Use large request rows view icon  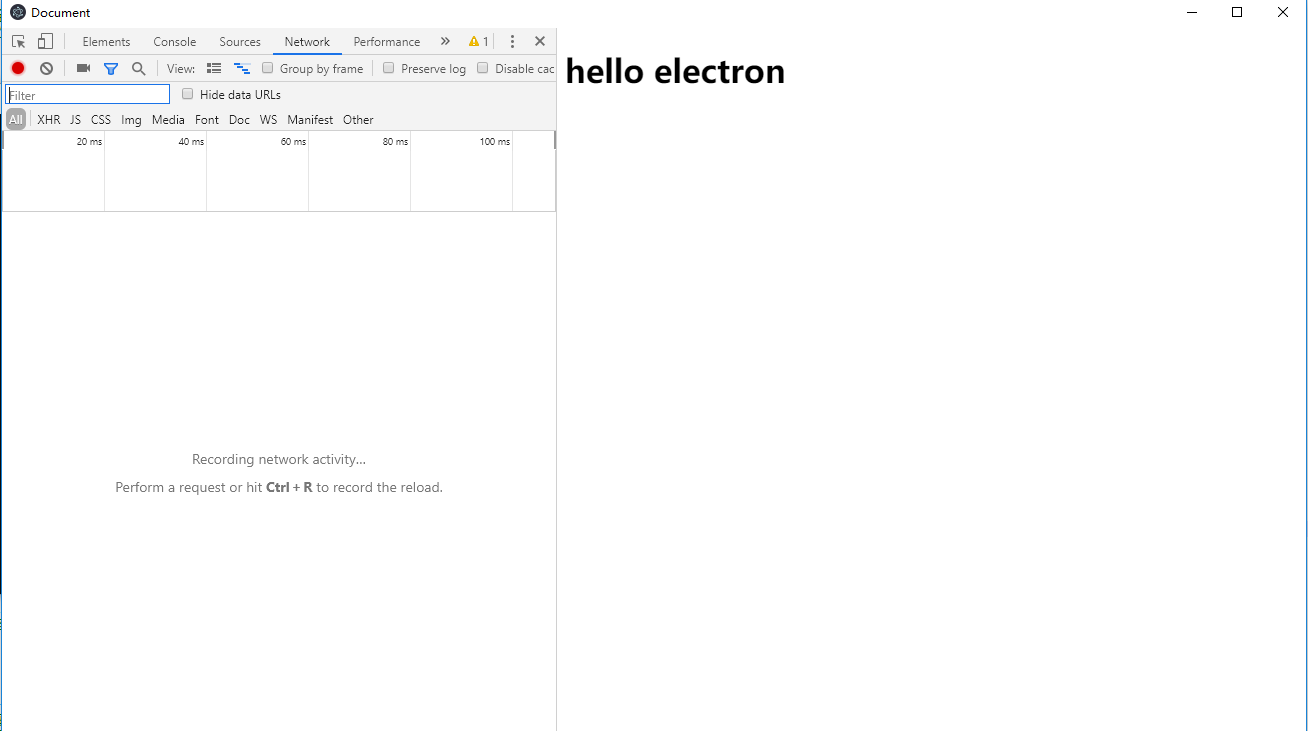tap(214, 68)
